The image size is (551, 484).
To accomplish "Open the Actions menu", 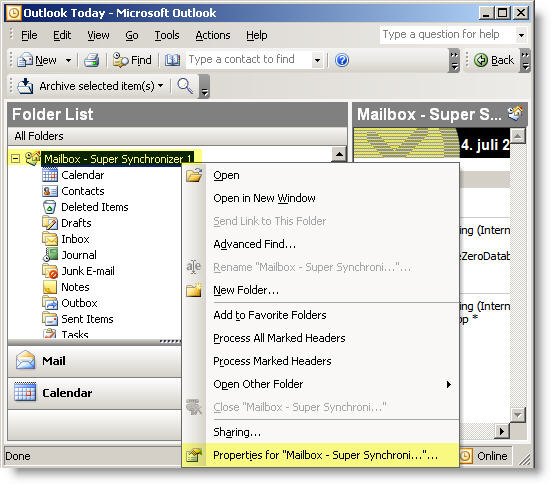I will (213, 35).
